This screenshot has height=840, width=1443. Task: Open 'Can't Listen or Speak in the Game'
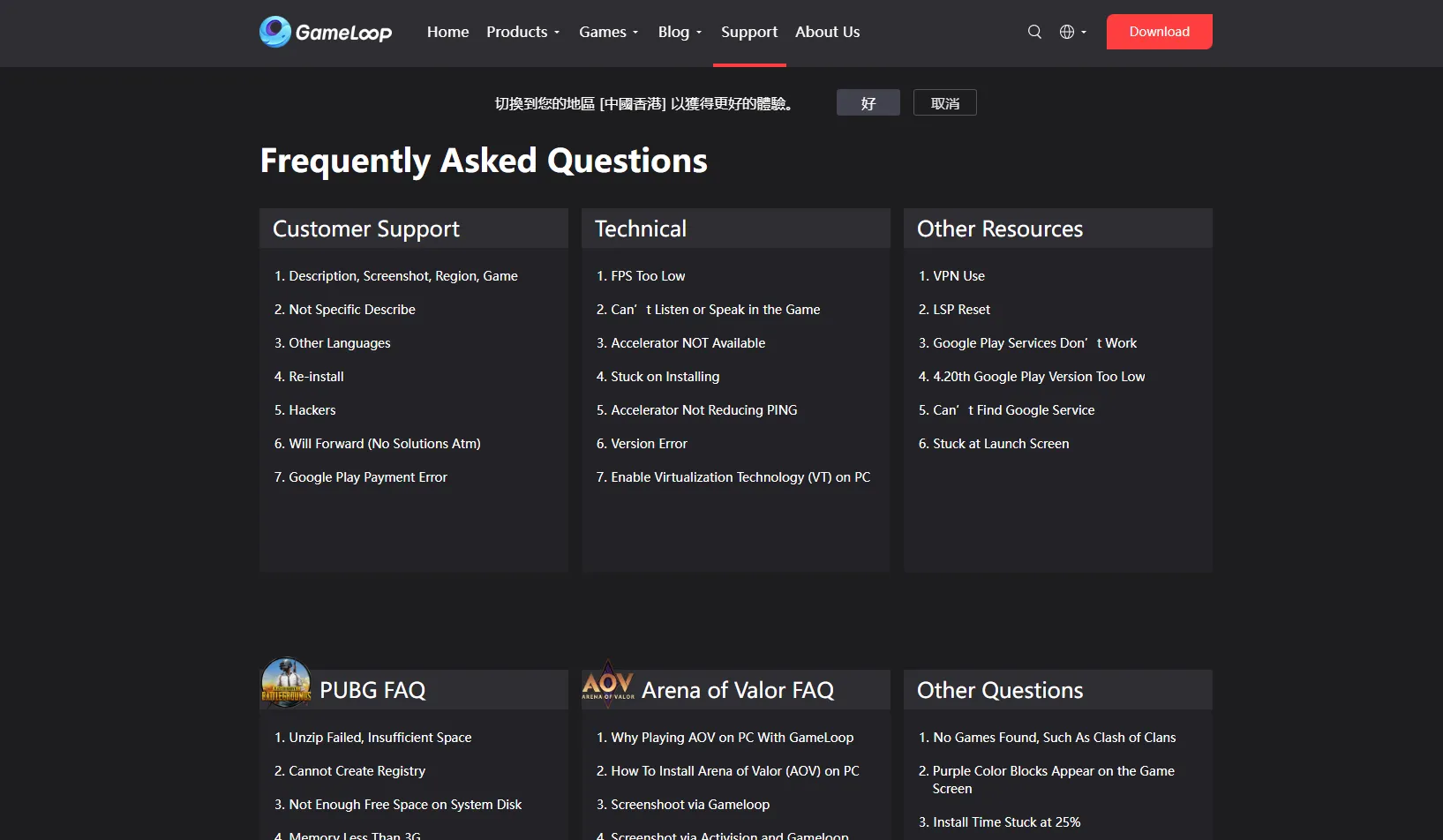(x=709, y=310)
